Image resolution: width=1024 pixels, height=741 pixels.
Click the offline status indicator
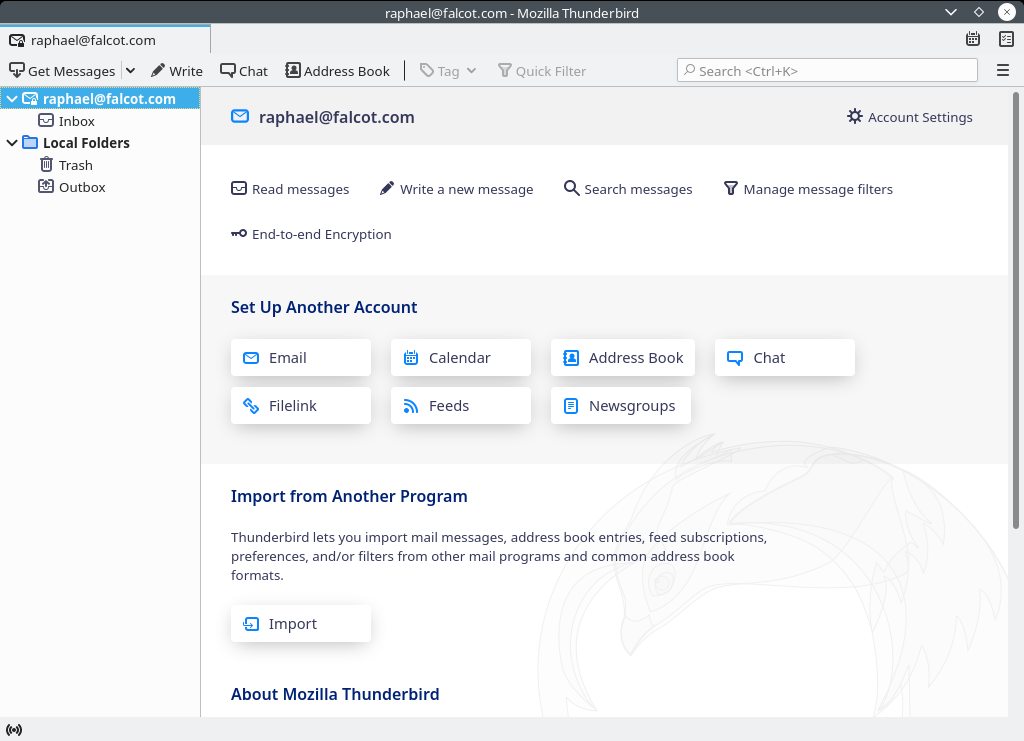pyautogui.click(x=14, y=729)
